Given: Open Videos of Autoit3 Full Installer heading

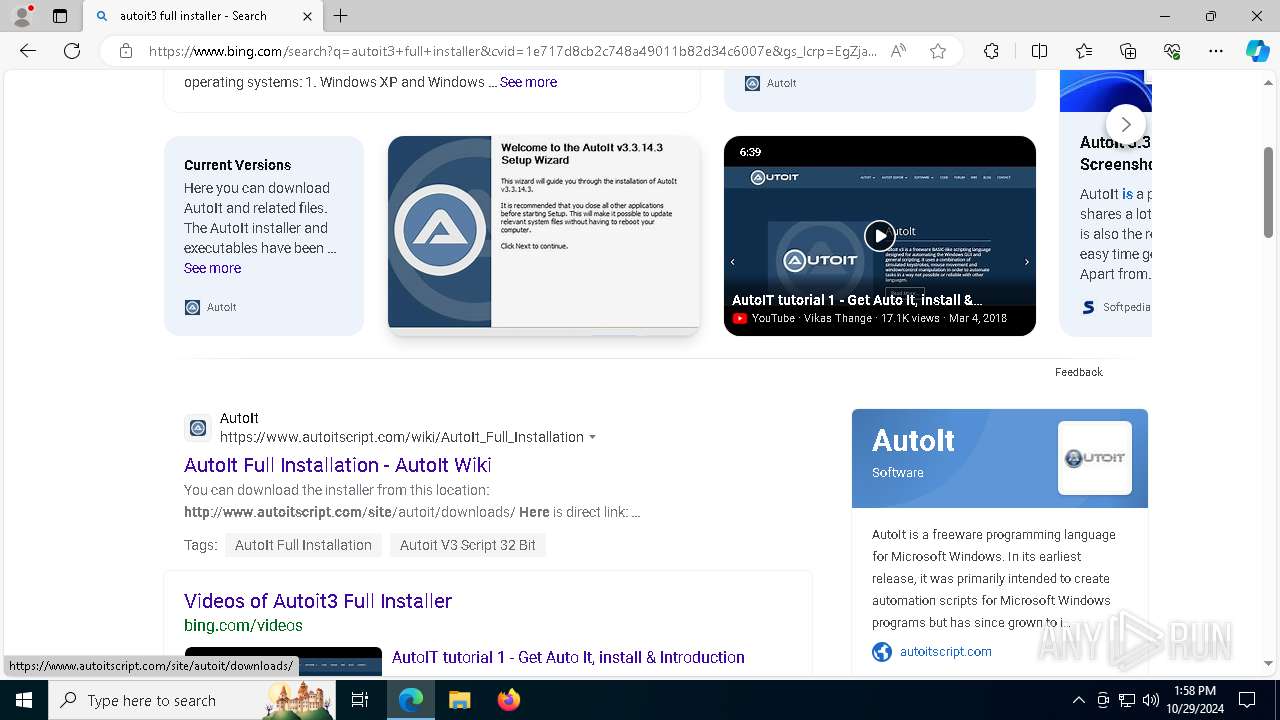Looking at the screenshot, I should [318, 601].
